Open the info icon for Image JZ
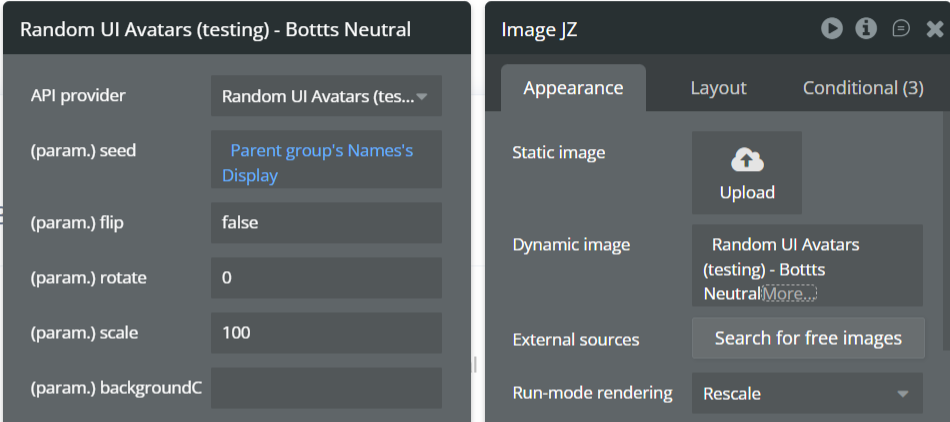 click(866, 29)
